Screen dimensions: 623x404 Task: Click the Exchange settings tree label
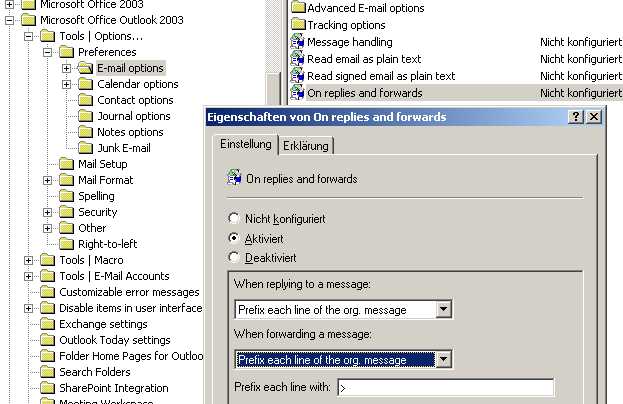(103, 324)
